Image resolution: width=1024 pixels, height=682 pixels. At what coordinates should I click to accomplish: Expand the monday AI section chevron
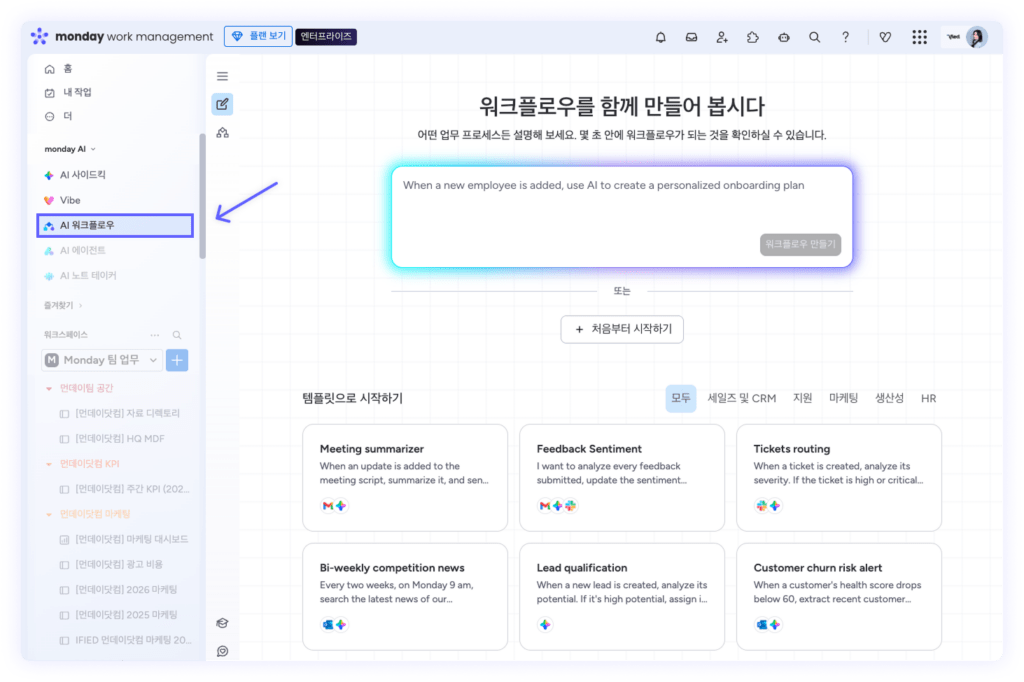pos(94,149)
